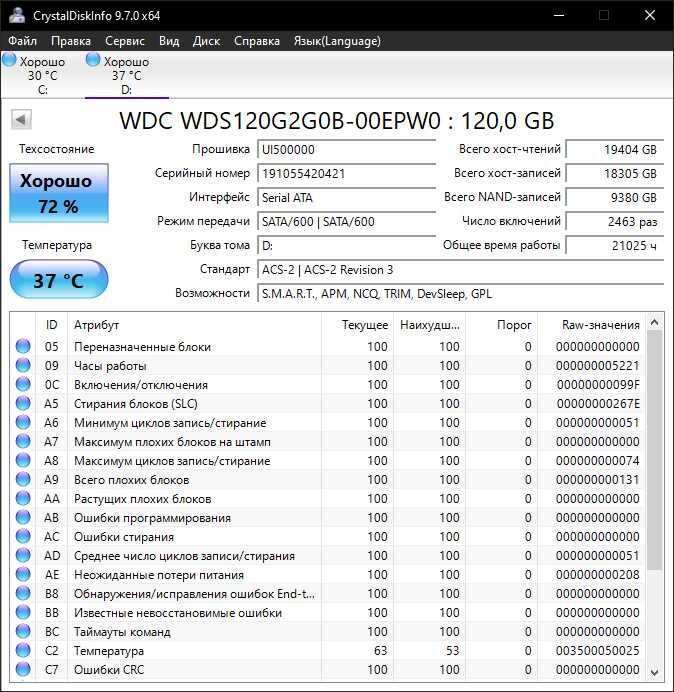Screen dimensions: 674x692
Task: Click the scroll down arrow in attribute list
Action: click(x=655, y=673)
